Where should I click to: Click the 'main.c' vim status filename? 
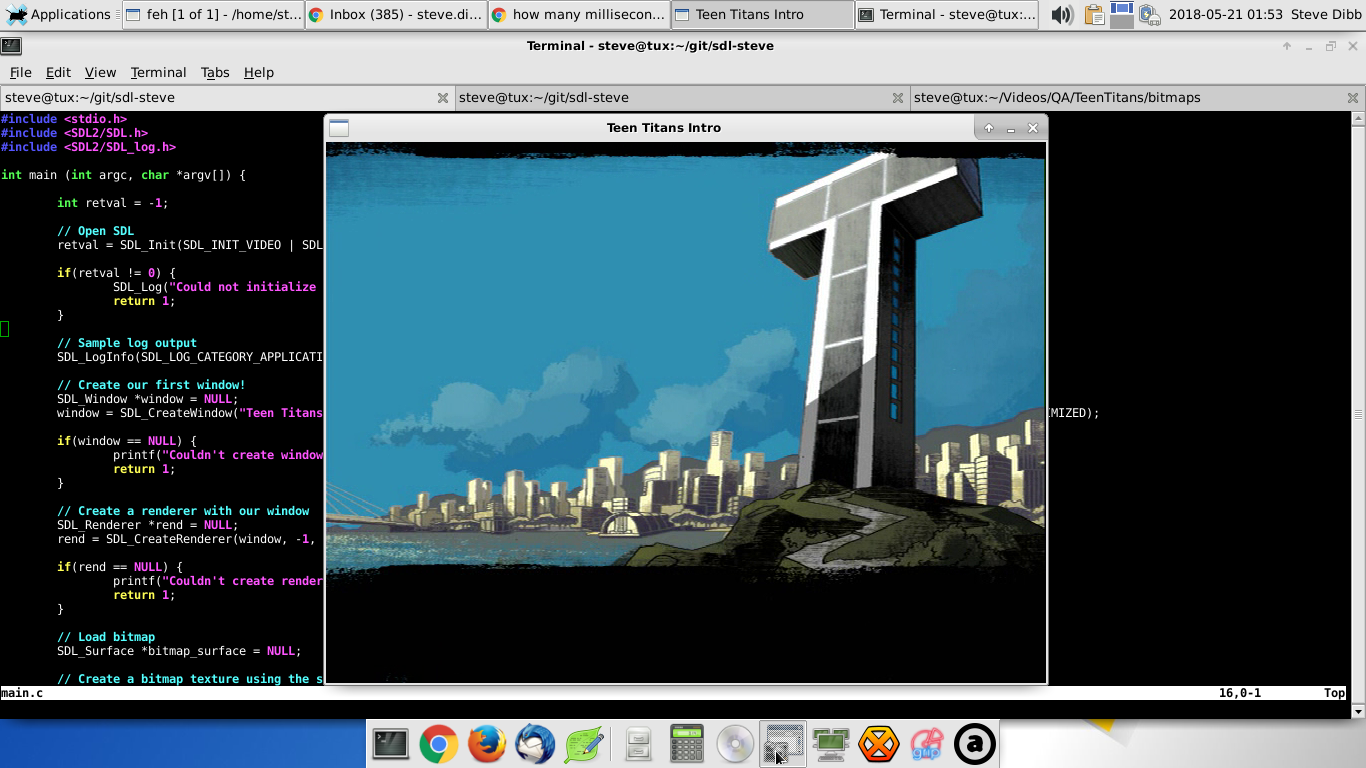[x=22, y=693]
